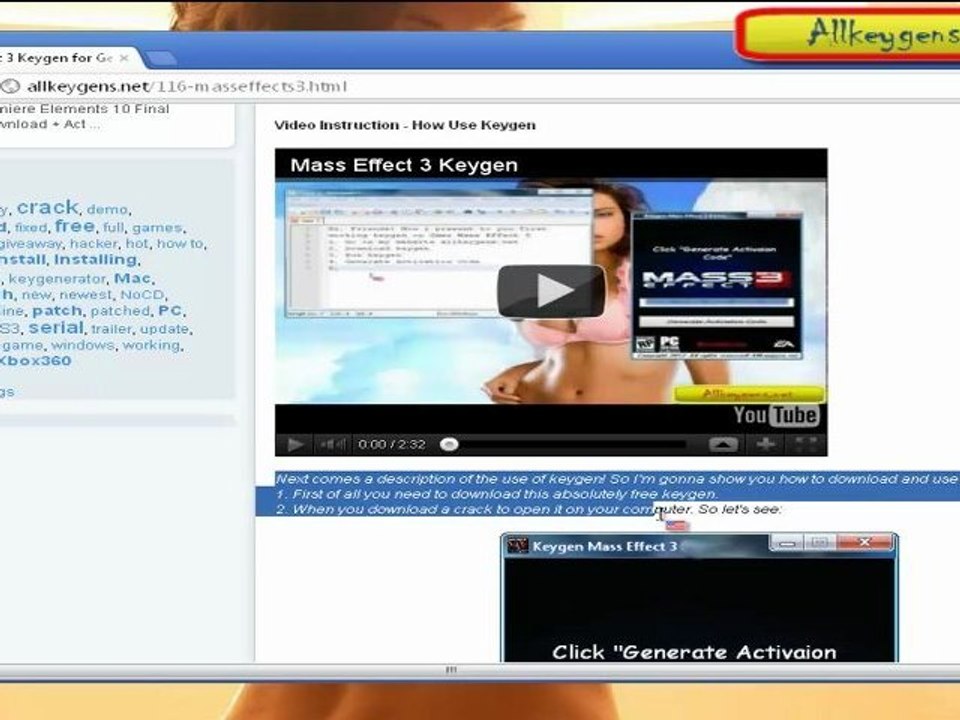Click the 'hot' tag link
Screen dimensions: 960x720
coord(137,244)
